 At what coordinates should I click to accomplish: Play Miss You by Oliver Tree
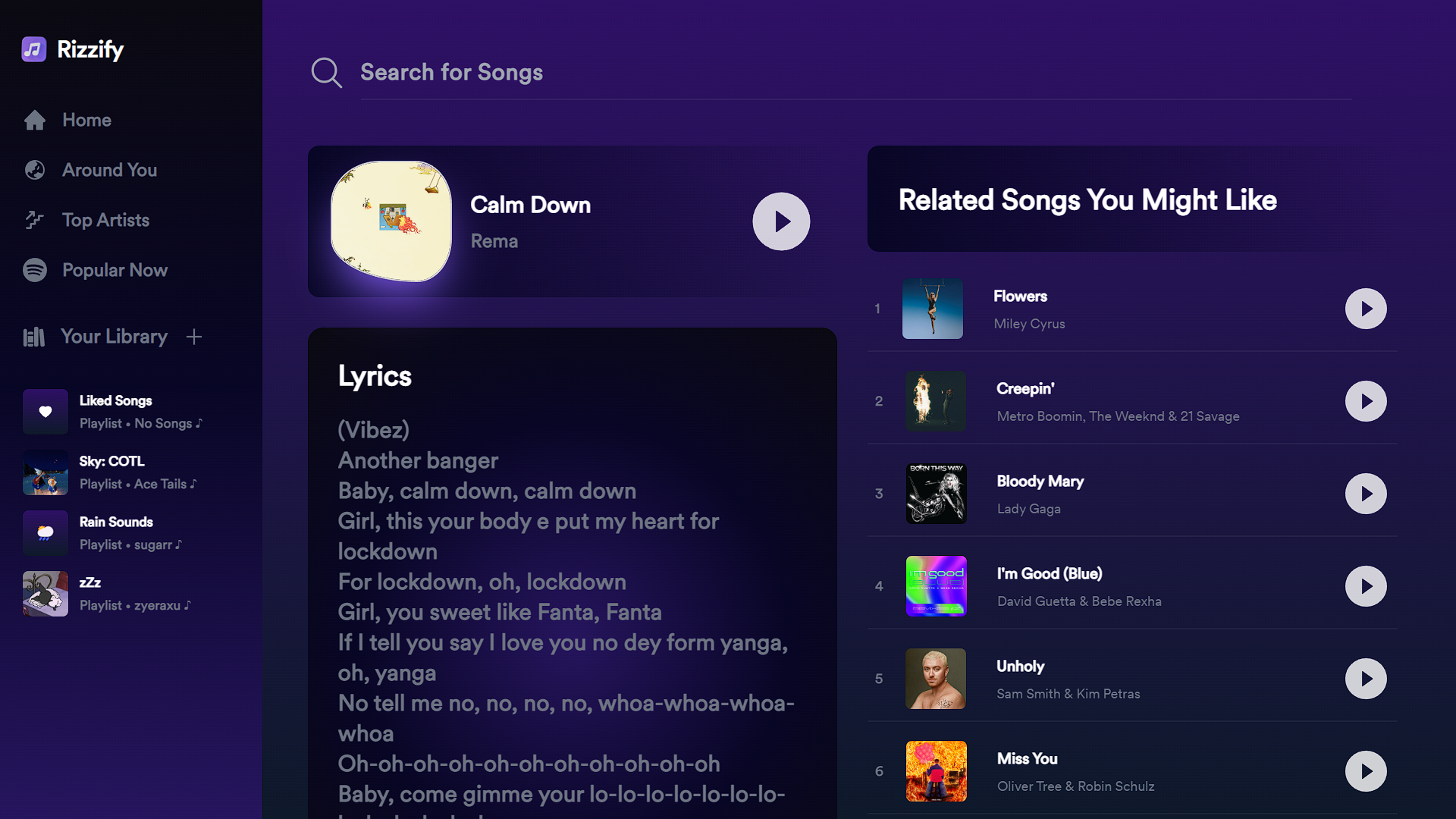click(1365, 771)
